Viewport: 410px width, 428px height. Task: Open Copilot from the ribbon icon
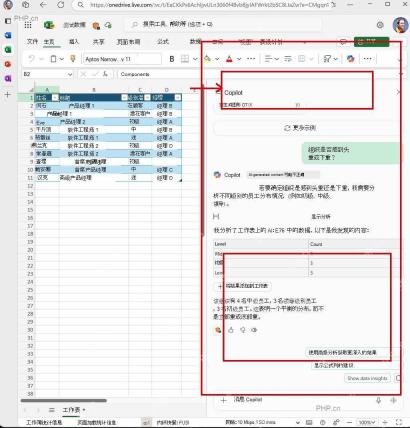pos(350,59)
